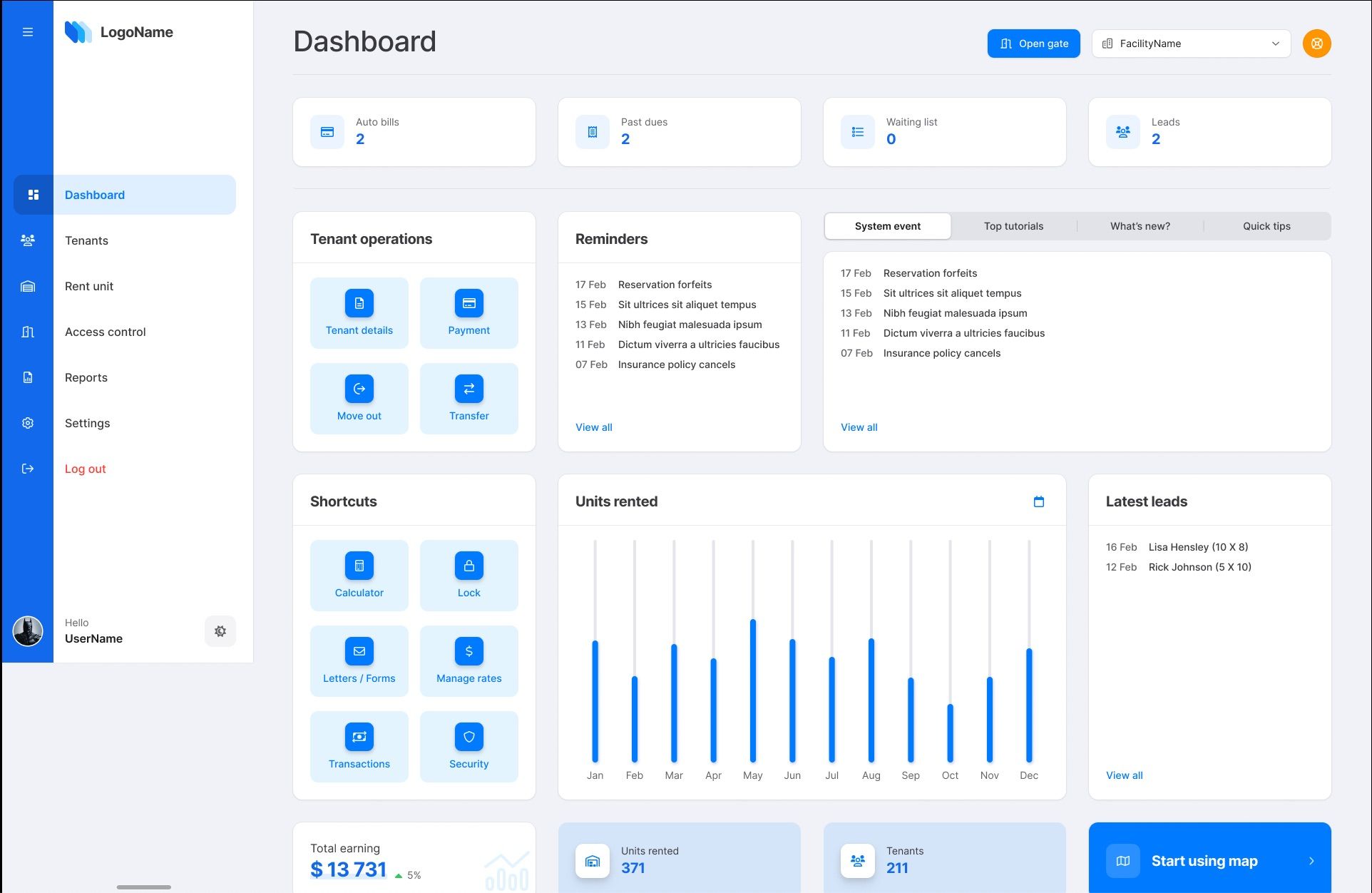1372x893 pixels.
Task: Click View all under Reminders
Action: [x=593, y=427]
